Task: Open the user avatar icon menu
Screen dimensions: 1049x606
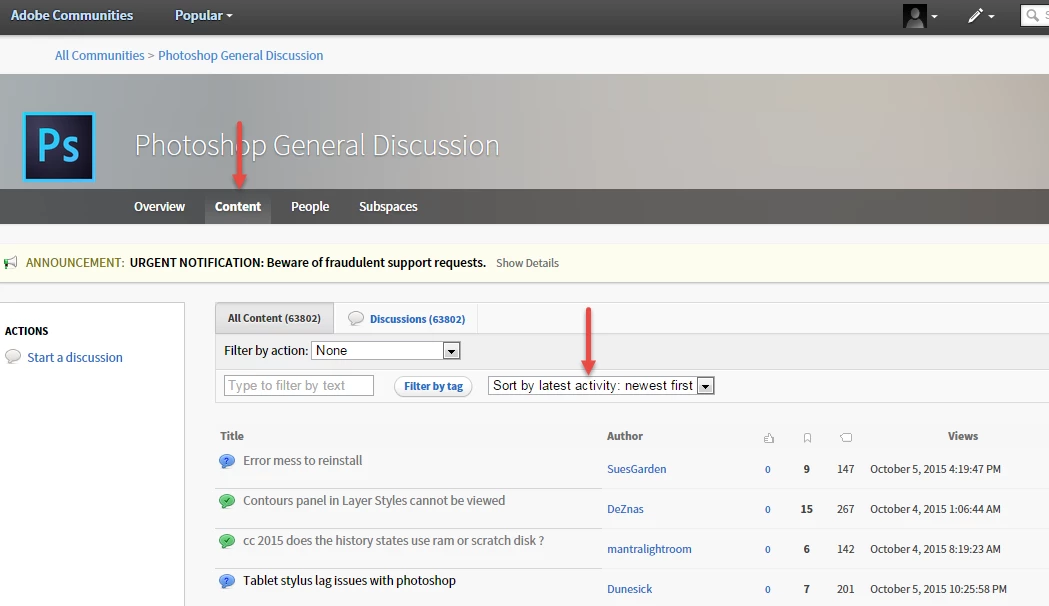Action: 914,15
